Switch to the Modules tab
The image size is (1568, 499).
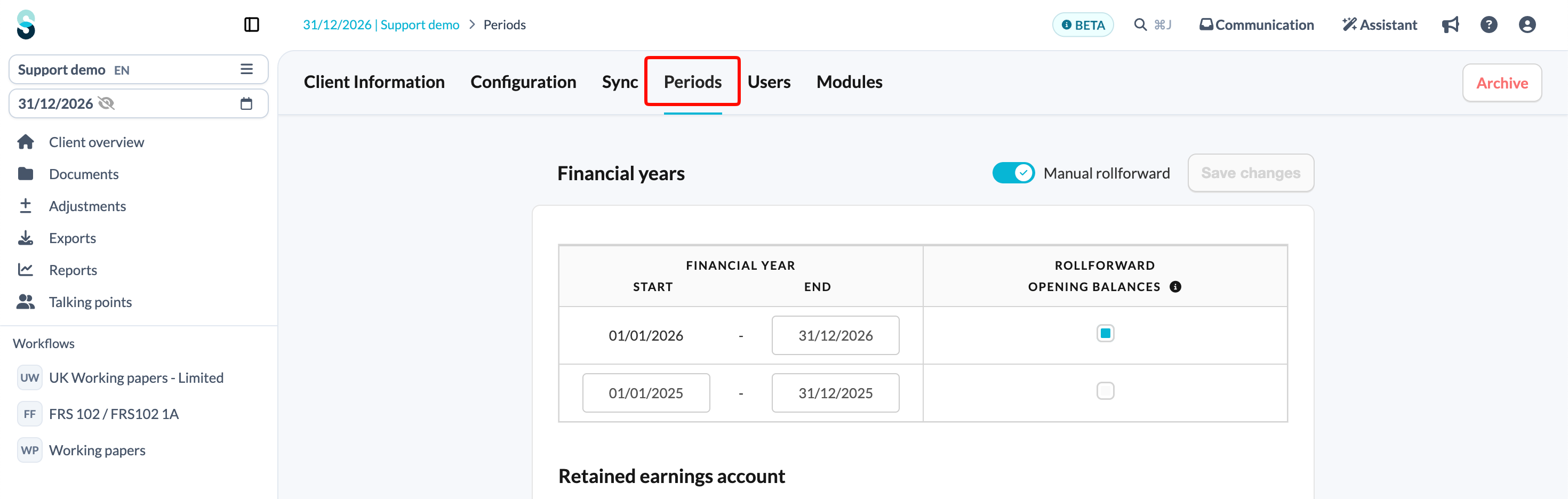click(x=849, y=82)
